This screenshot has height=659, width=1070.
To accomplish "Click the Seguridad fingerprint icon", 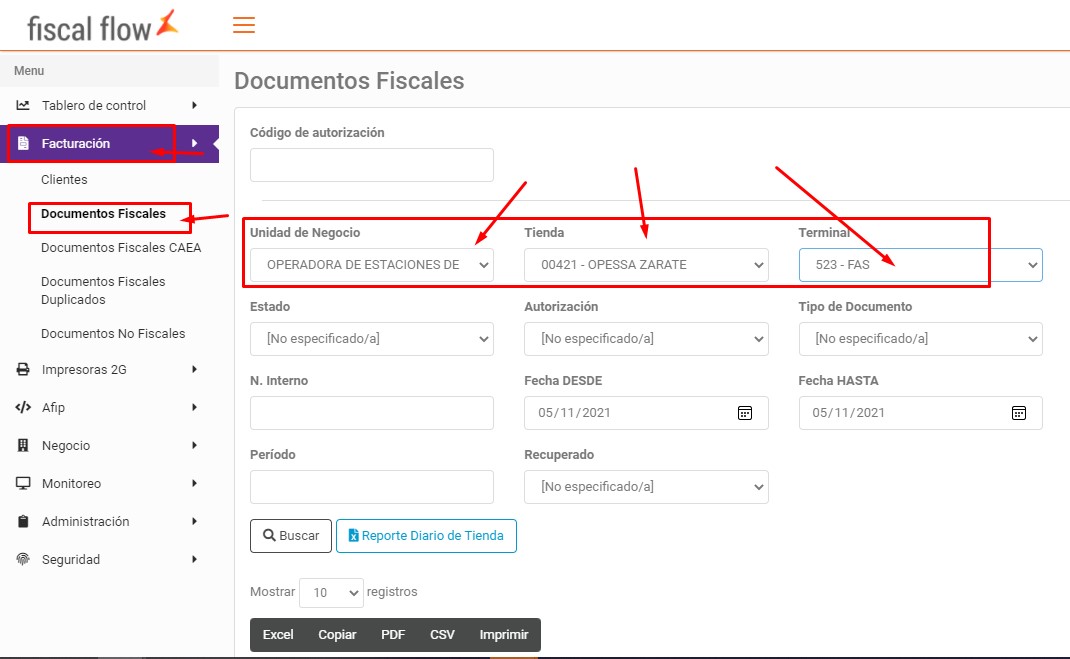I will click(23, 560).
